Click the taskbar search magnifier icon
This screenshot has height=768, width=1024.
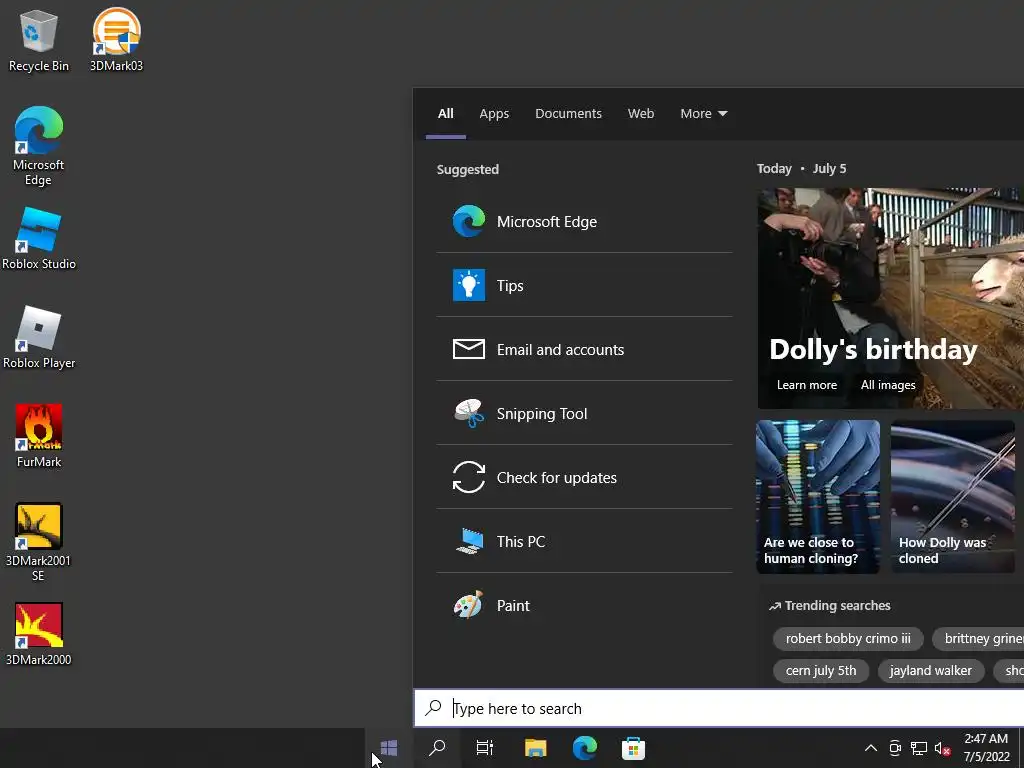coord(437,748)
